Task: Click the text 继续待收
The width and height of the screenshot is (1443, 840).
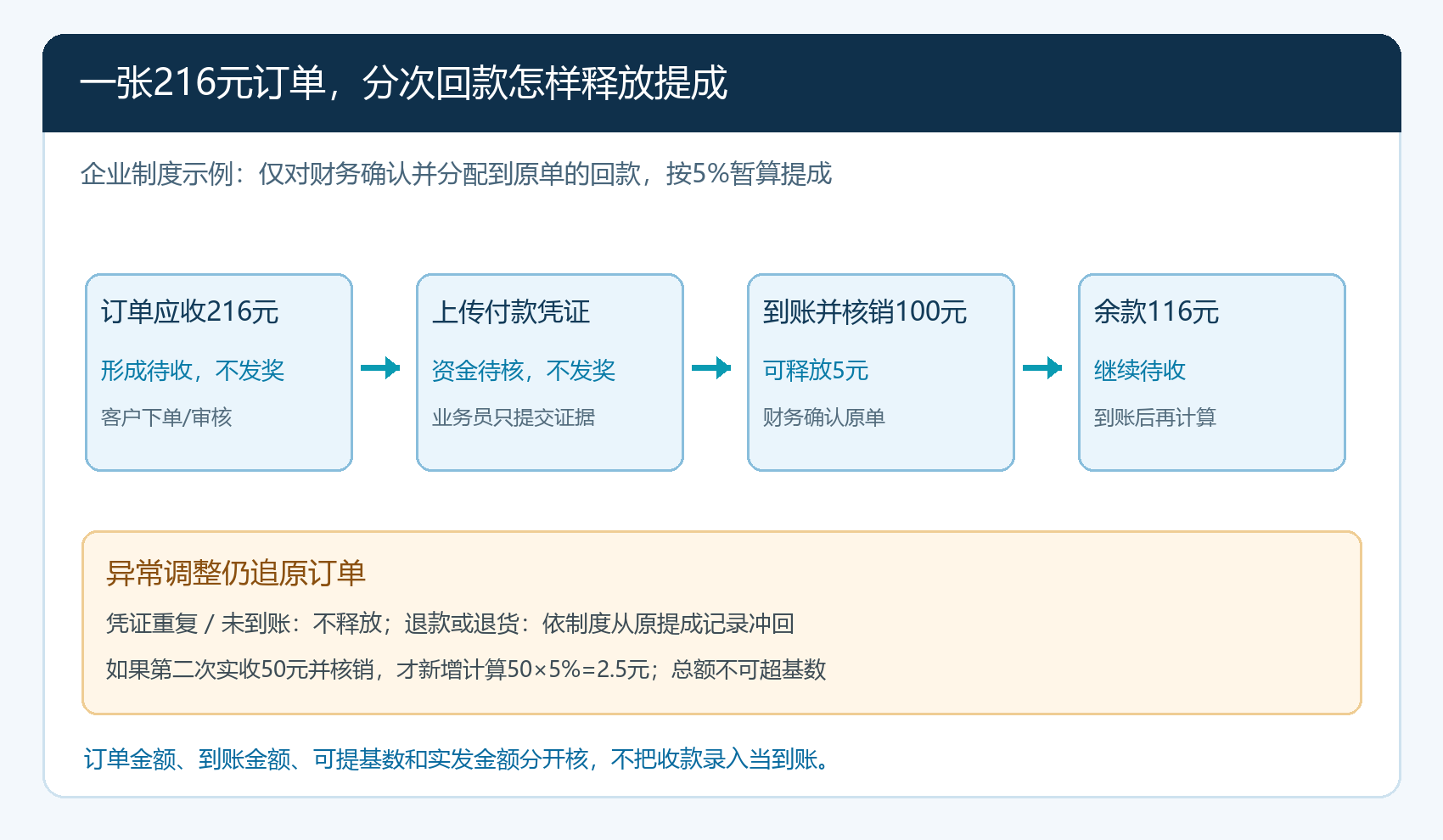Action: pyautogui.click(x=1140, y=371)
